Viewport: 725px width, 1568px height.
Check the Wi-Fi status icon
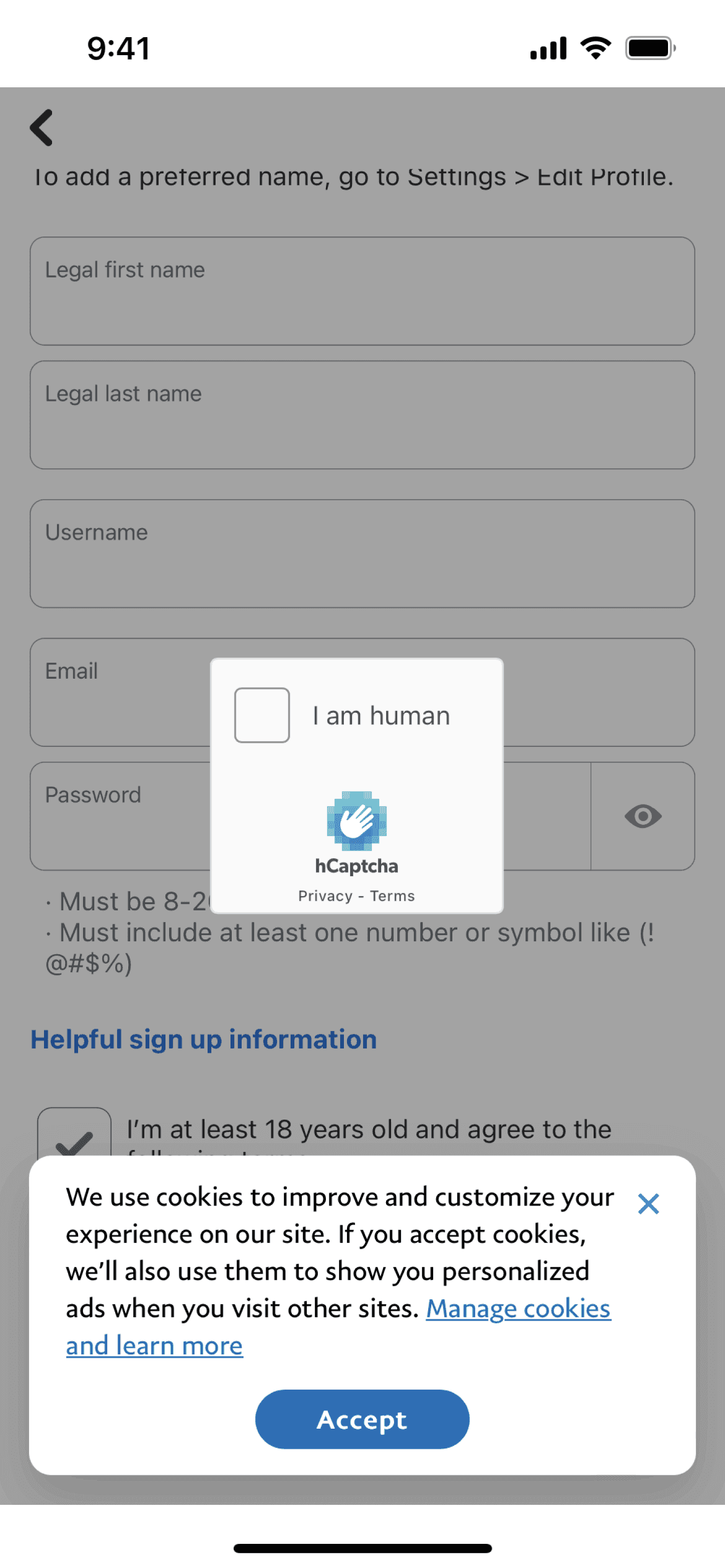tap(595, 48)
